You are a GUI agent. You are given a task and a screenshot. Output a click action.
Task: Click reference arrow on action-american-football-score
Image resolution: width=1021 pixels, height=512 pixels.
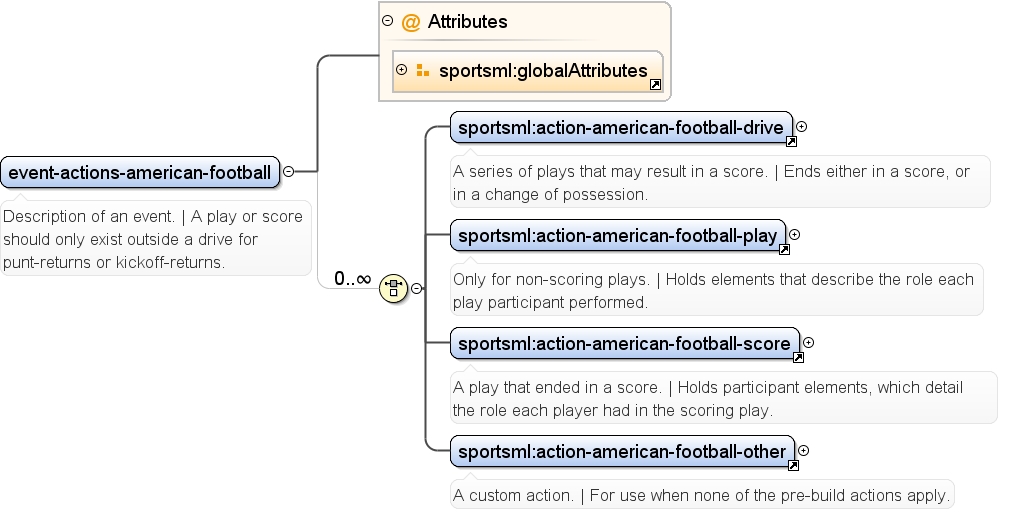pos(798,358)
